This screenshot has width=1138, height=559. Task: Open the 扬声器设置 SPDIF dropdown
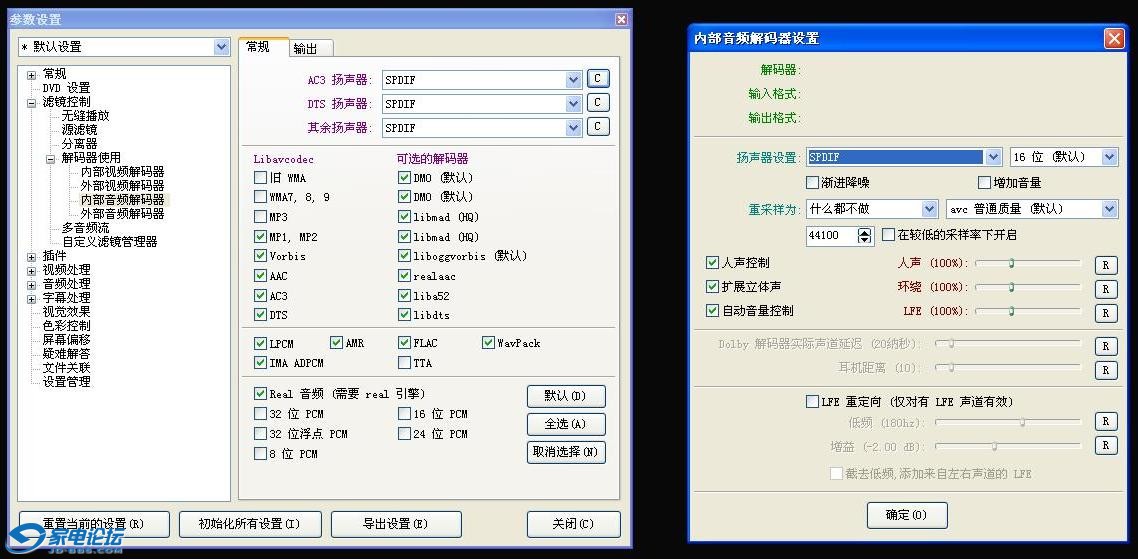tap(993, 157)
